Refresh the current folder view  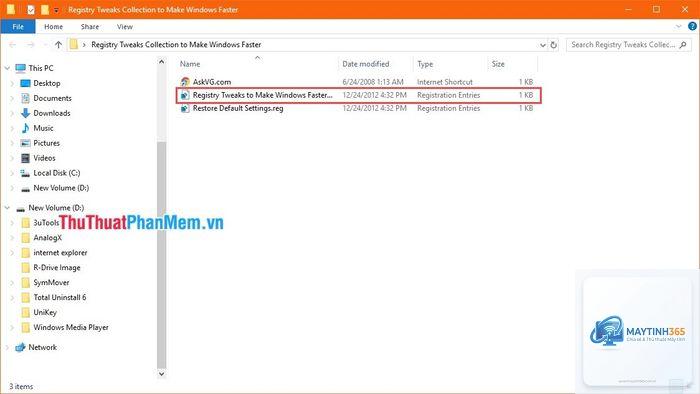click(554, 45)
